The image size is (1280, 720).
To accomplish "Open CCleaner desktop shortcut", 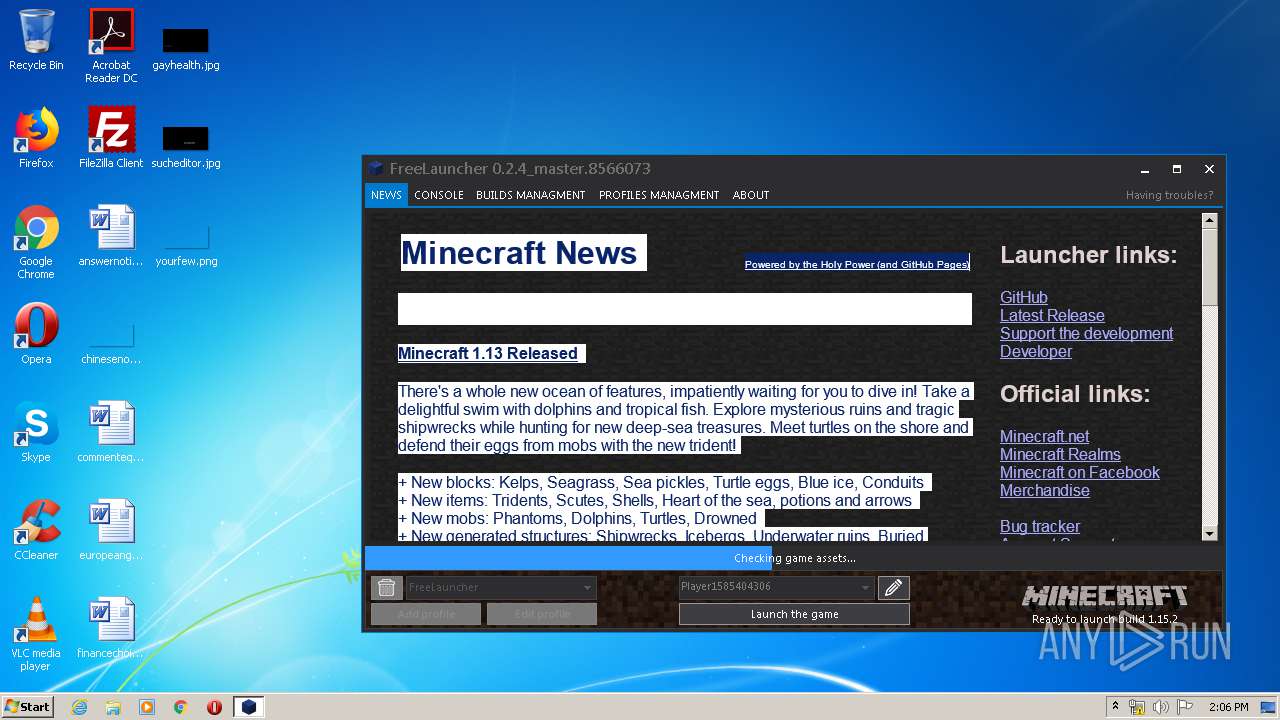I will (x=36, y=530).
